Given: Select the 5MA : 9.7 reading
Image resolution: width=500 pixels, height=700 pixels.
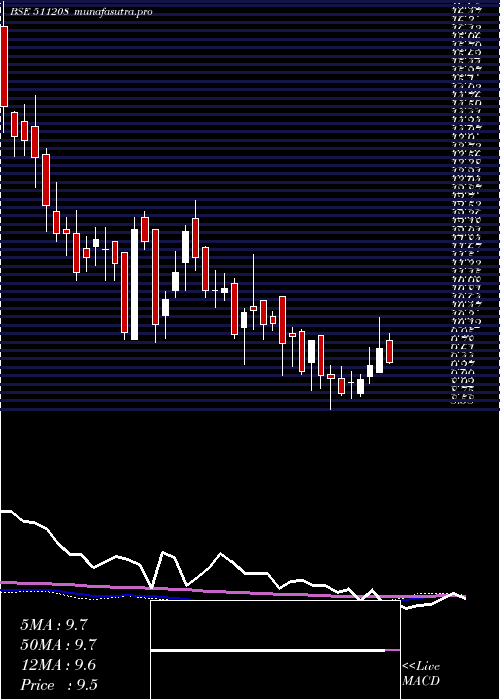Looking at the screenshot, I should (54, 625).
